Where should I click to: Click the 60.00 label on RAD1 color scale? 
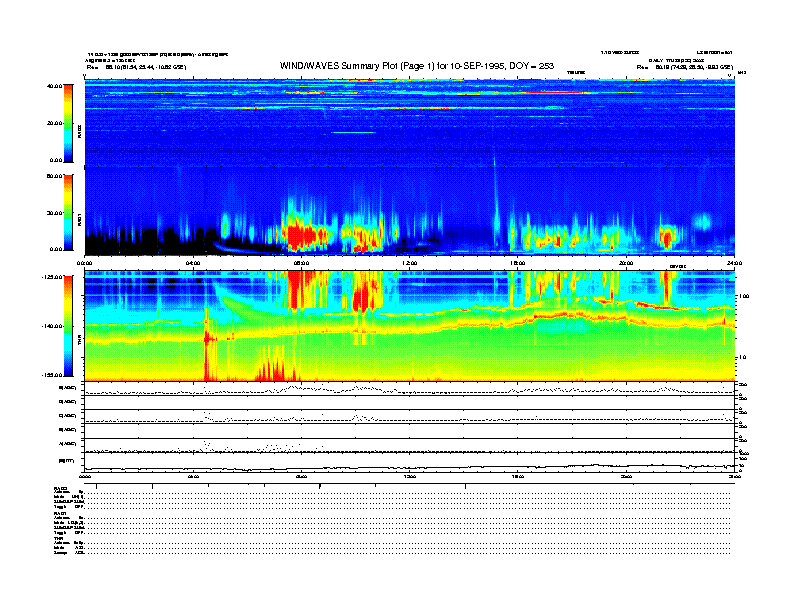pos(54,176)
